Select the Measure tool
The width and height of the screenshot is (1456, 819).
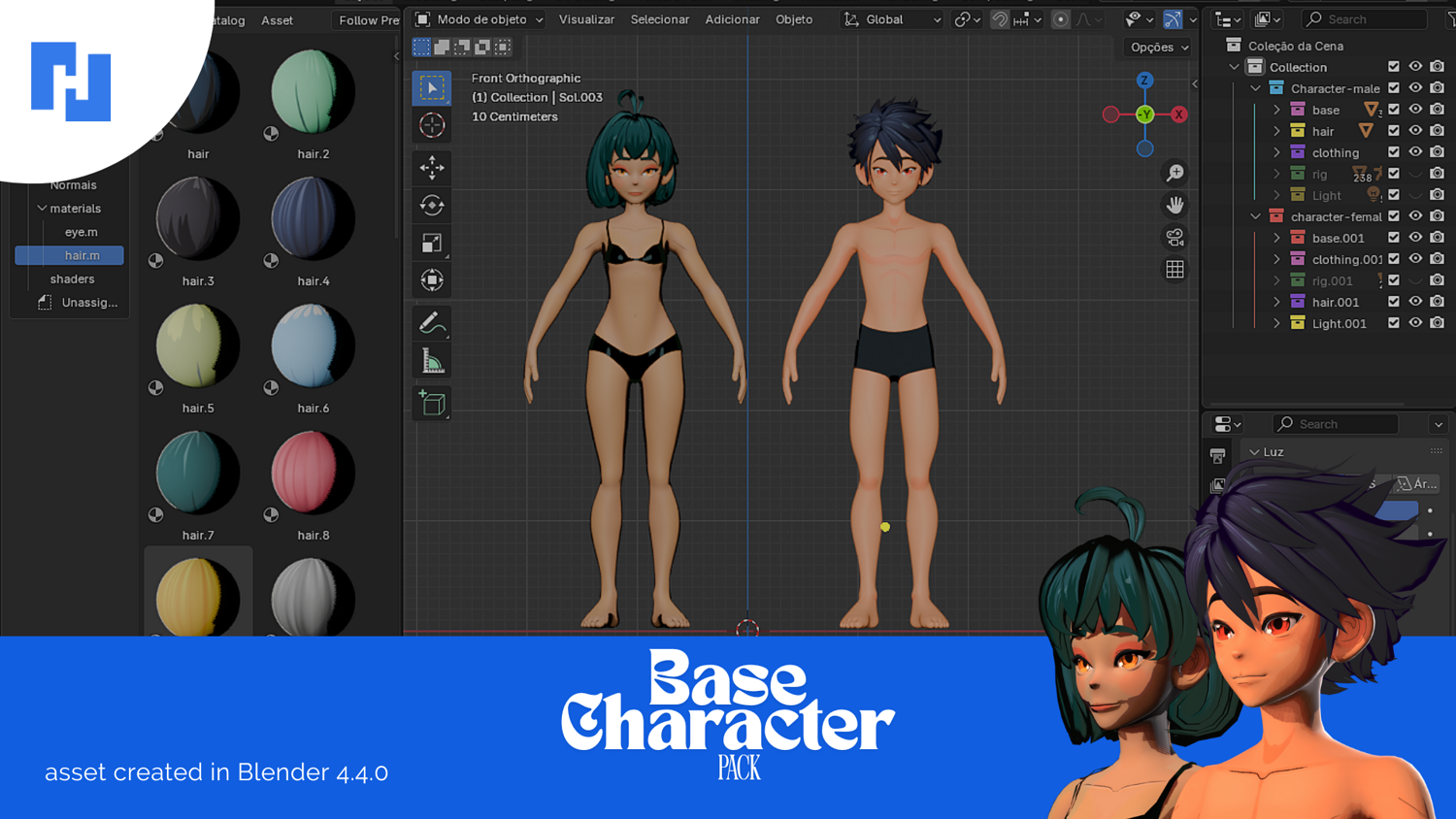point(432,361)
